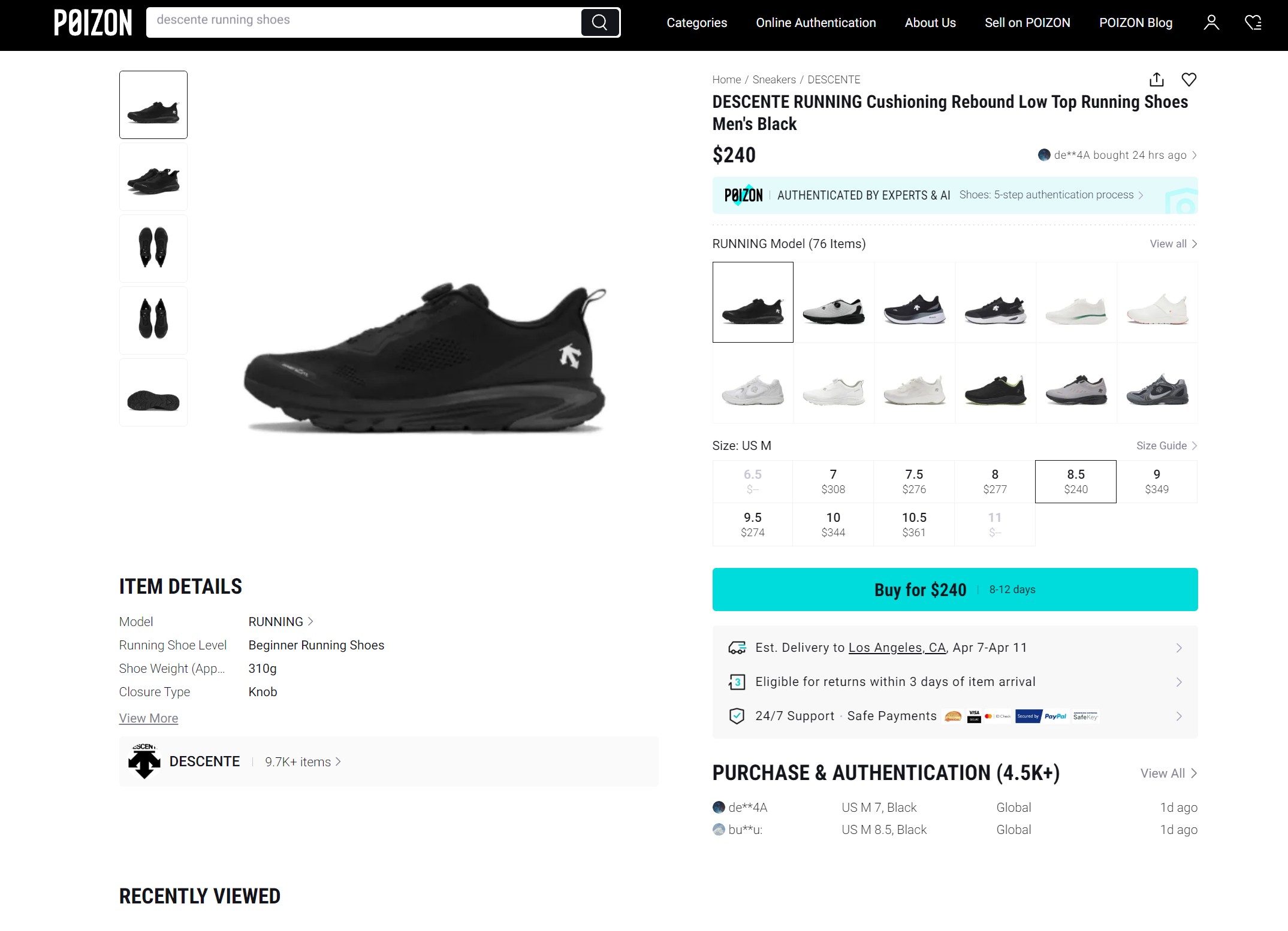Viewport: 1288px width, 931px height.
Task: Favorite this product with heart icon
Action: pyautogui.click(x=1189, y=80)
